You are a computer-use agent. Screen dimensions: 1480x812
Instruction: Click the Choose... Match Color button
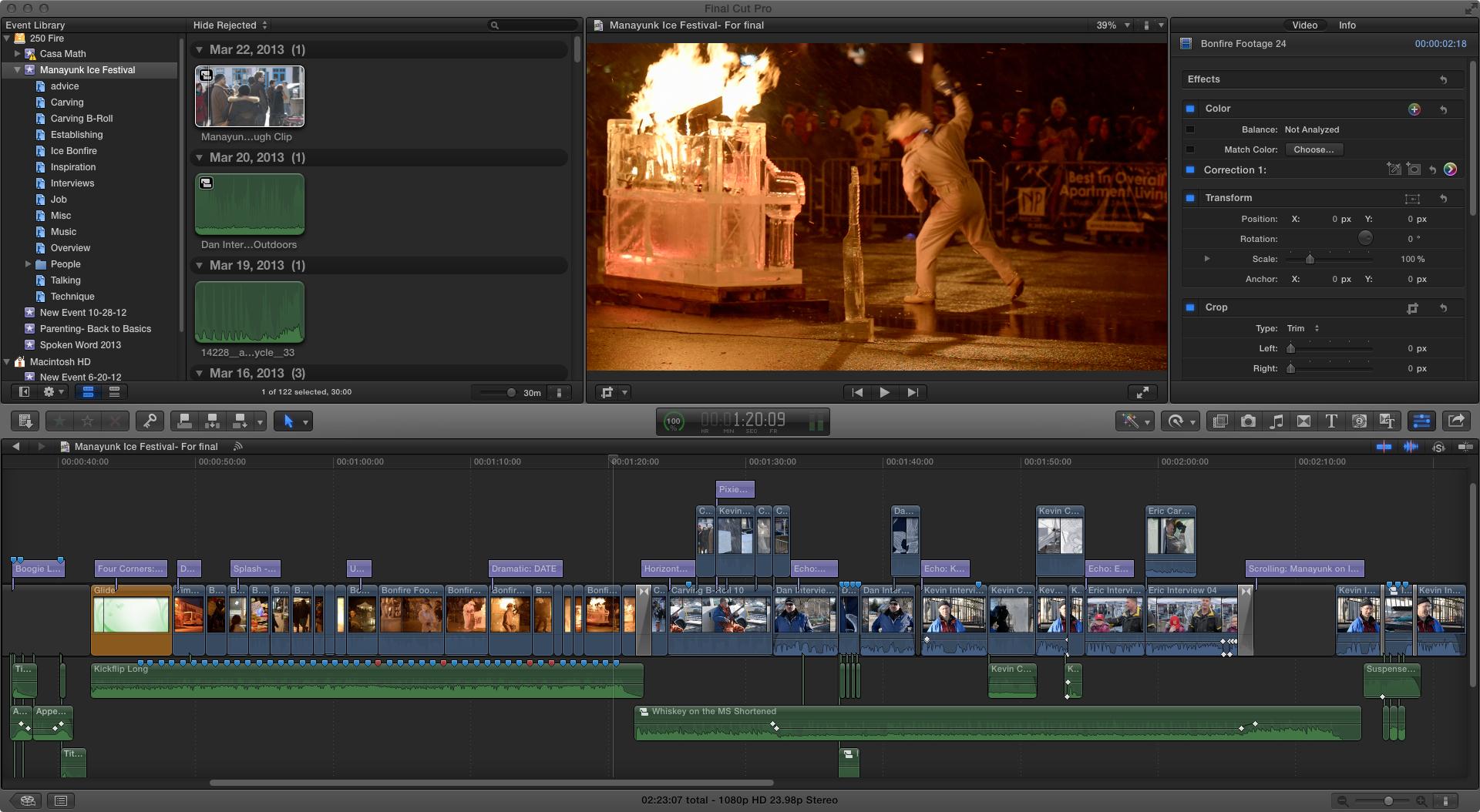tap(1313, 149)
